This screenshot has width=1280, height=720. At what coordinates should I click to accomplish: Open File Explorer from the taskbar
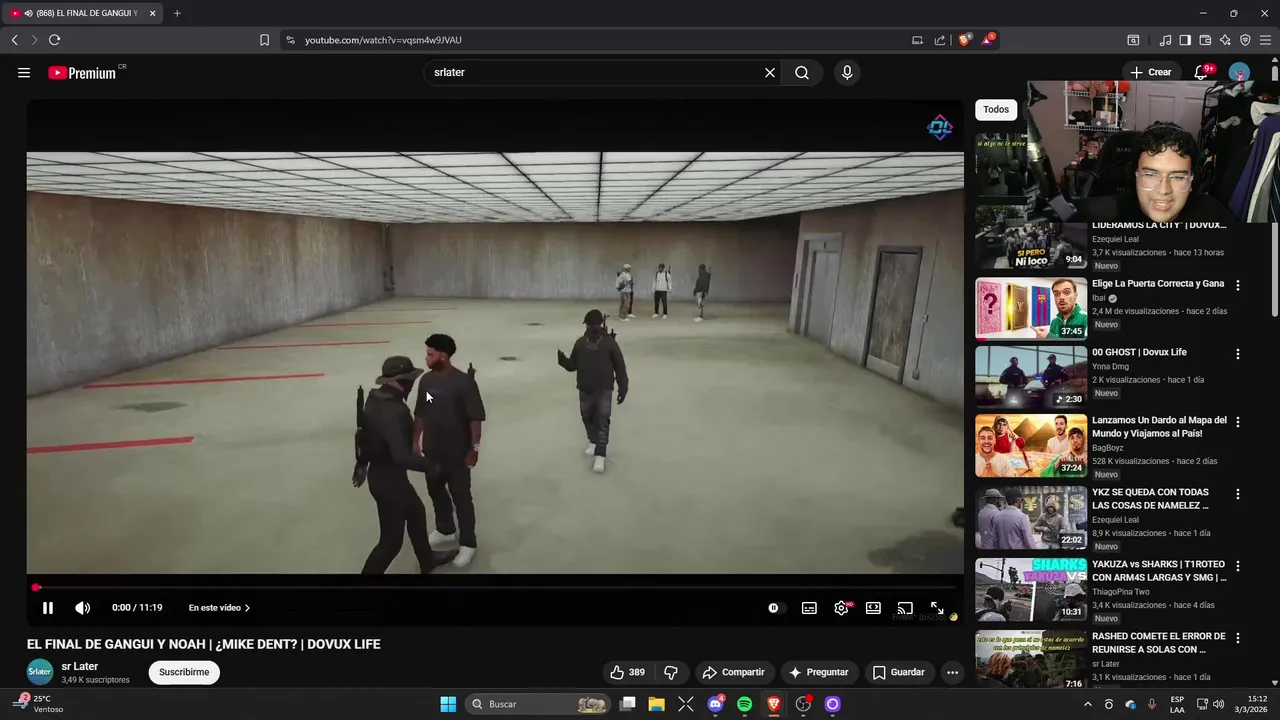point(656,704)
